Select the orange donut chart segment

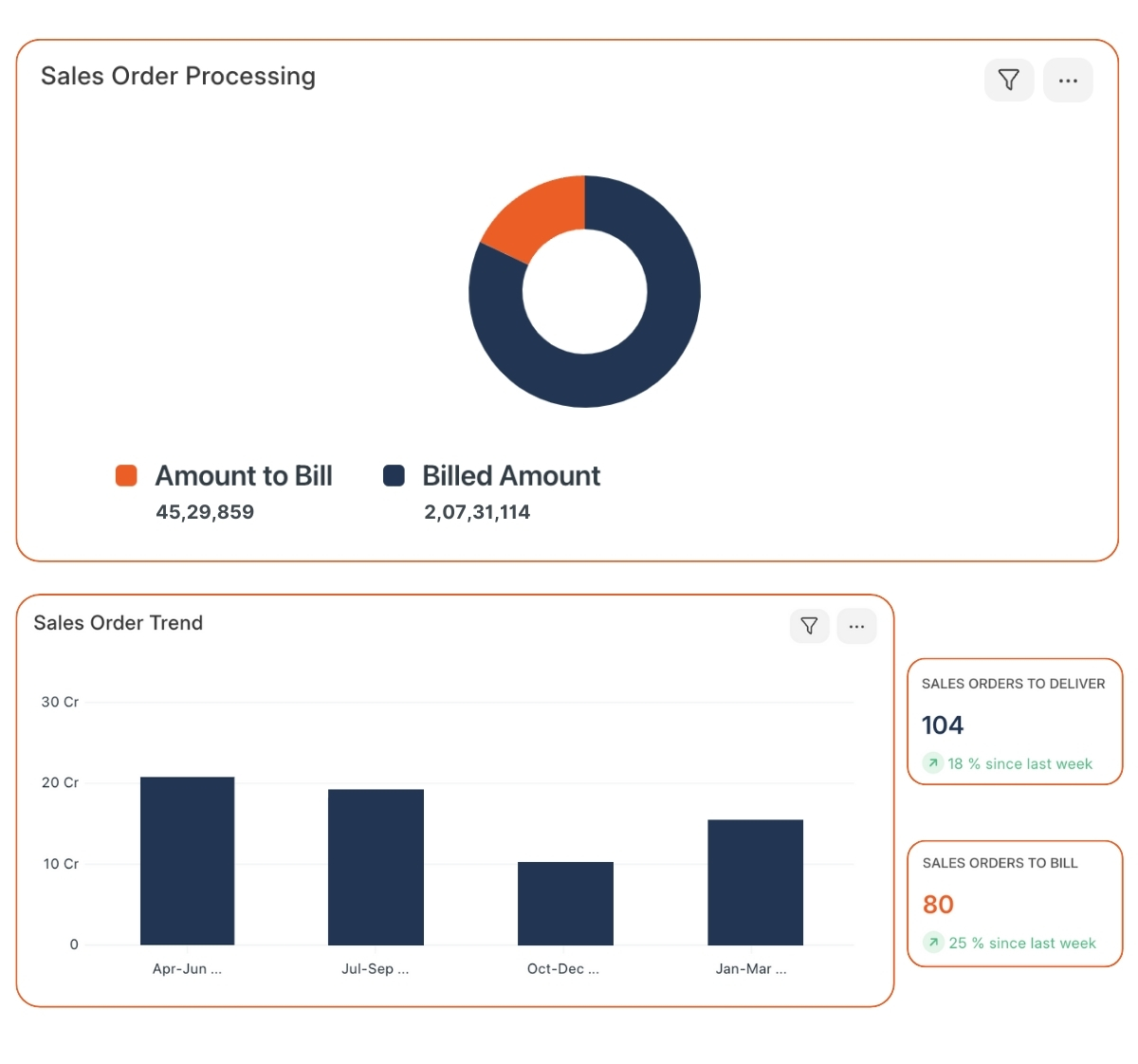(536, 215)
